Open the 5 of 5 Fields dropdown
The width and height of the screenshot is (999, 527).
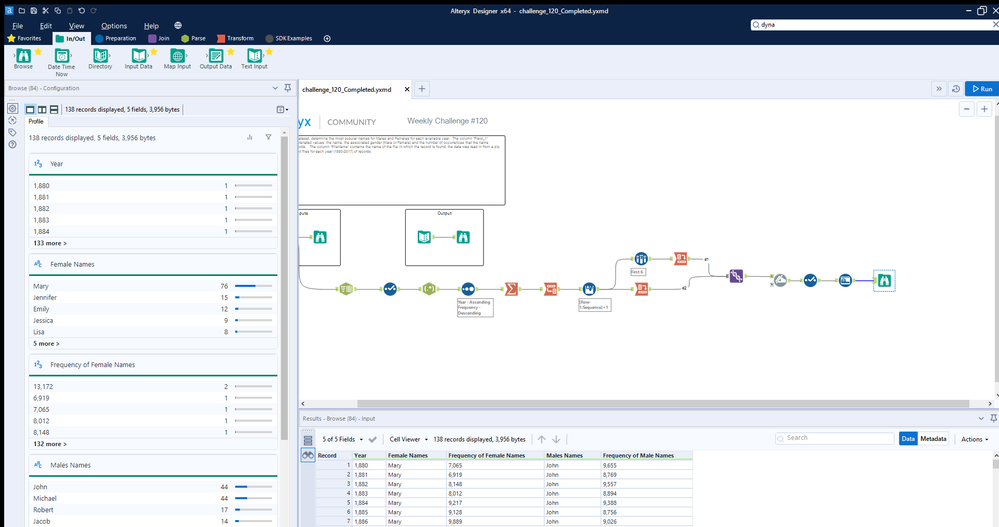pyautogui.click(x=343, y=439)
